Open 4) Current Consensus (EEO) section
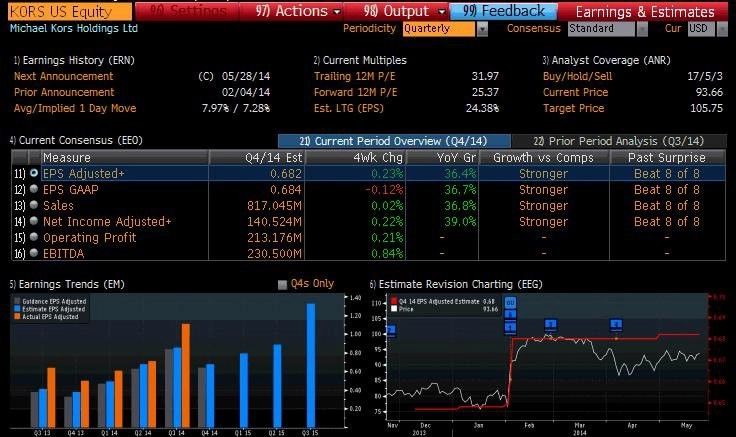The width and height of the screenshot is (736, 437). coord(76,140)
